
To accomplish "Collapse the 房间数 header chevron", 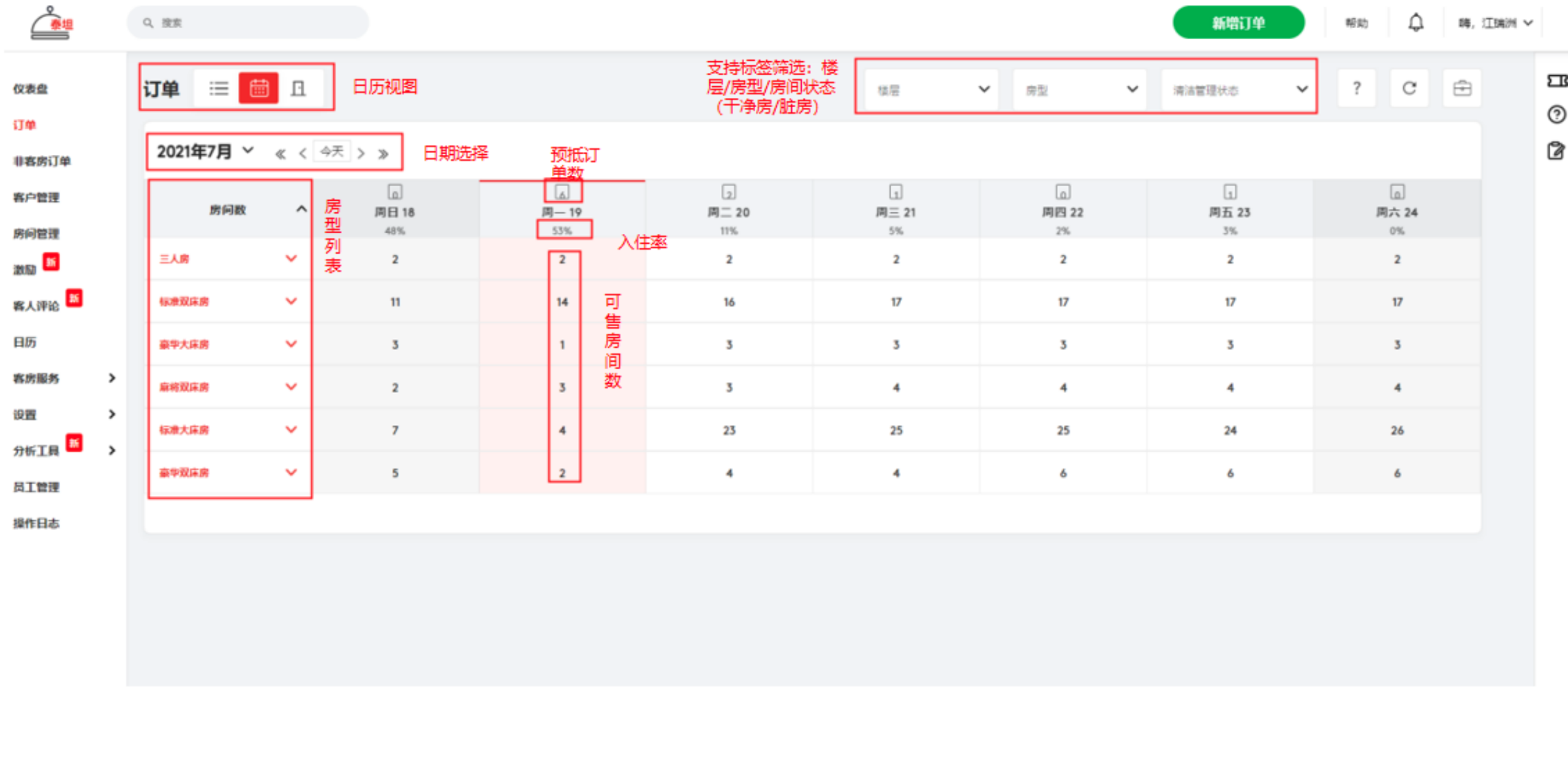I will coord(301,209).
